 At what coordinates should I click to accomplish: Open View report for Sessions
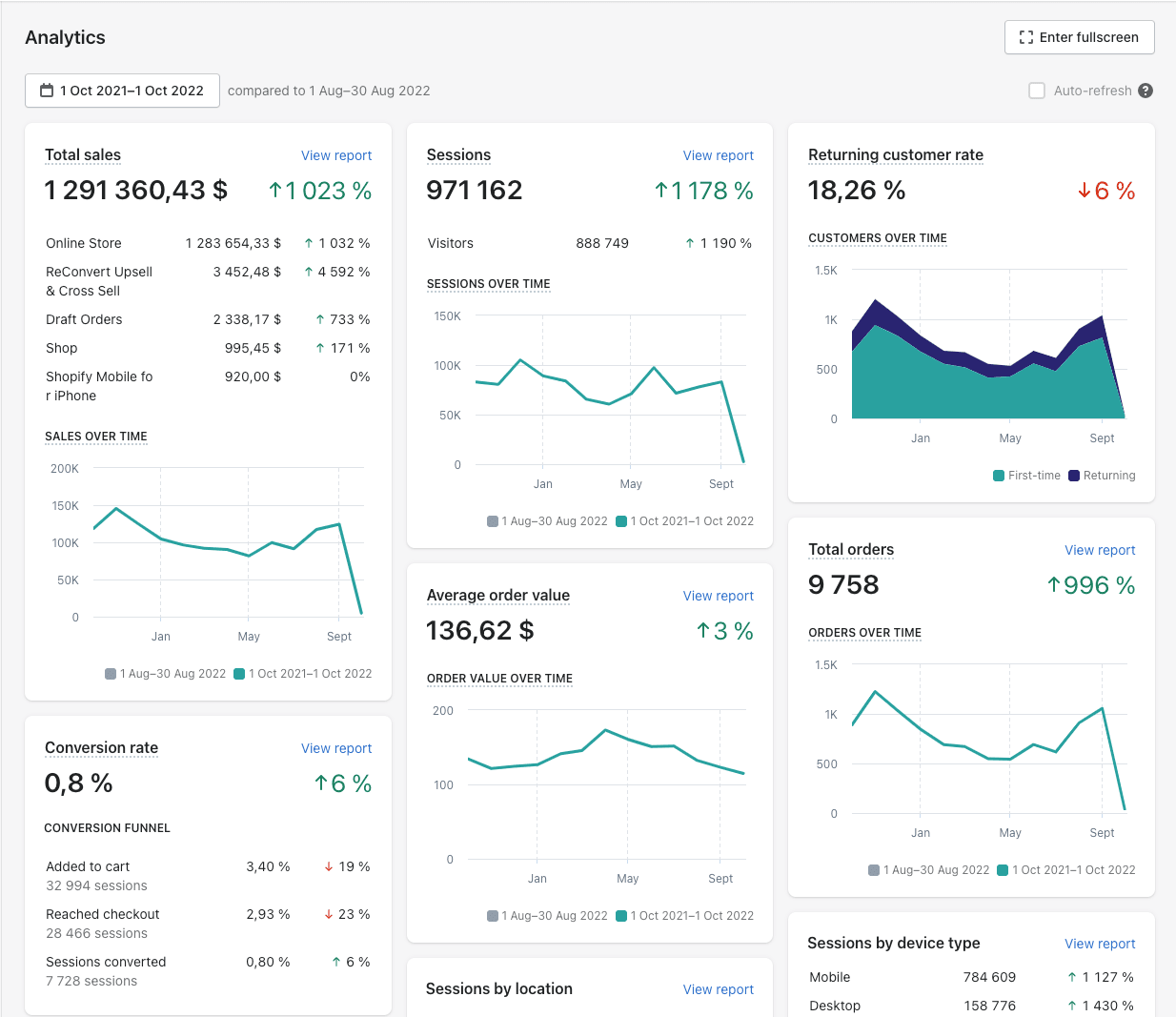tap(718, 155)
